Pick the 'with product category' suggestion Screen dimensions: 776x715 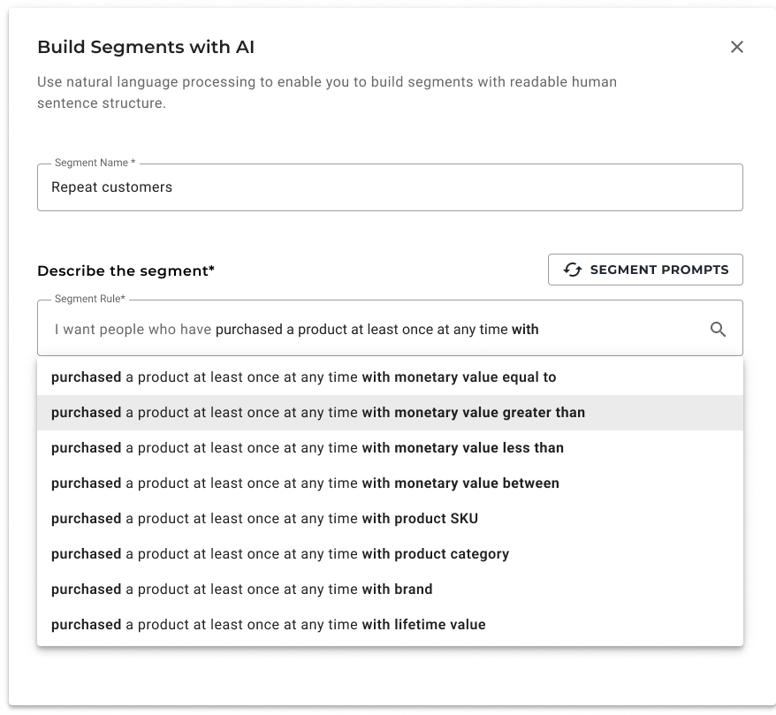click(280, 554)
